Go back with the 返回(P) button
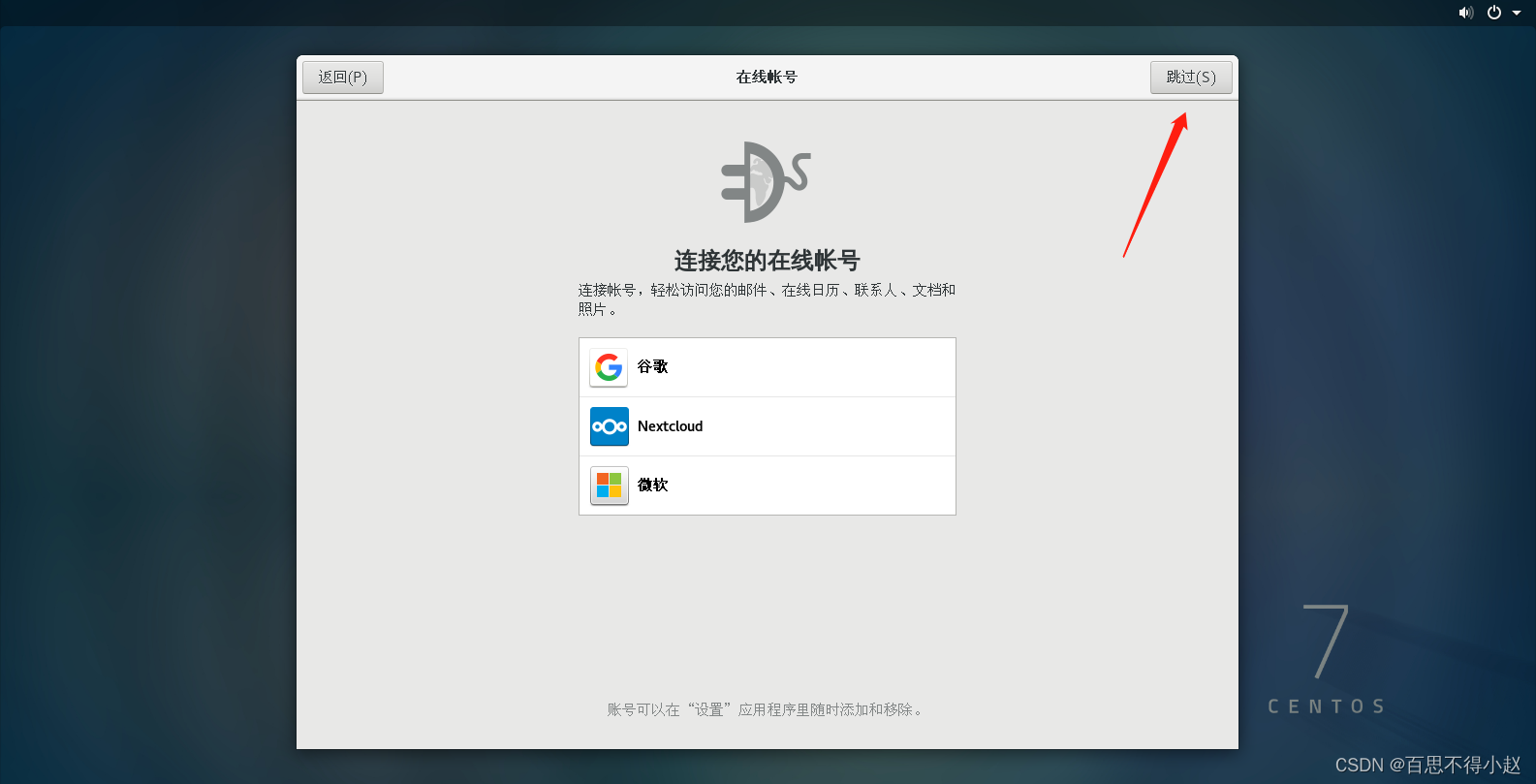Image resolution: width=1536 pixels, height=784 pixels. [343, 78]
